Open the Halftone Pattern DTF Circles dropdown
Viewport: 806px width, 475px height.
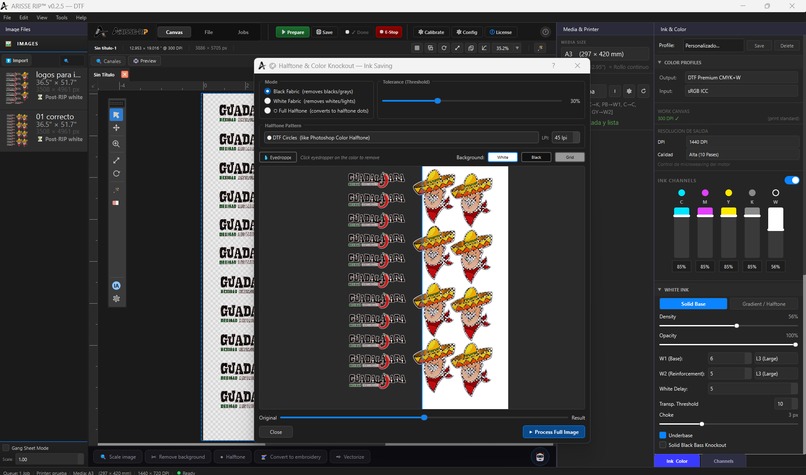(401, 138)
